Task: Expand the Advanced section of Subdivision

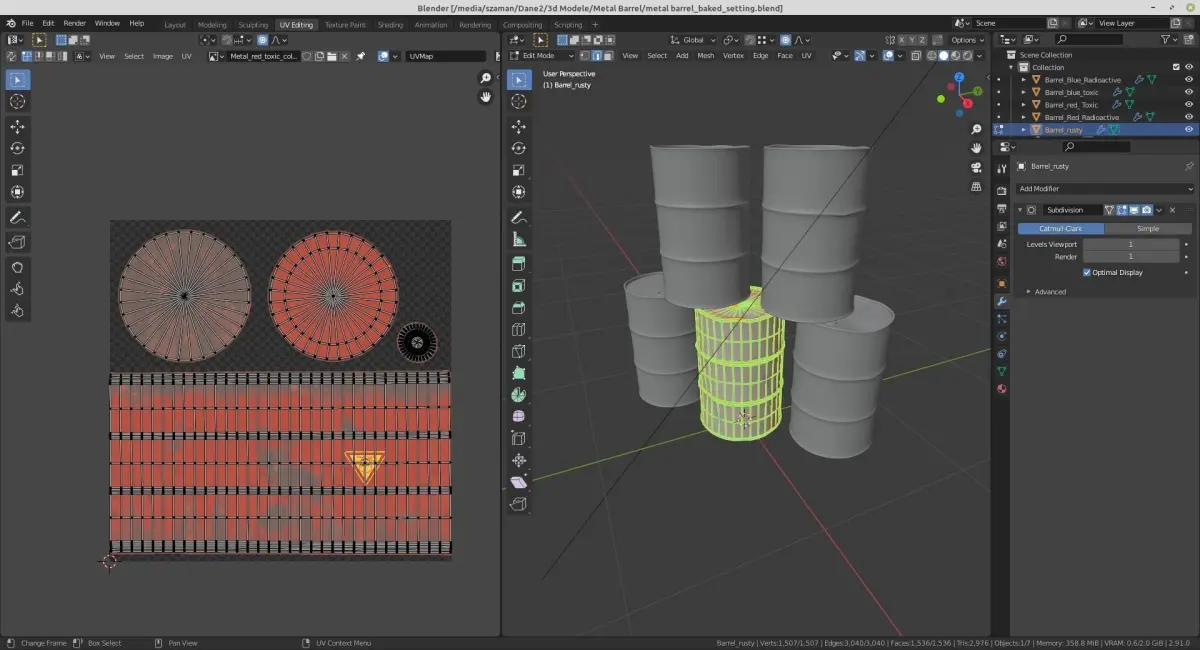Action: tap(1049, 292)
